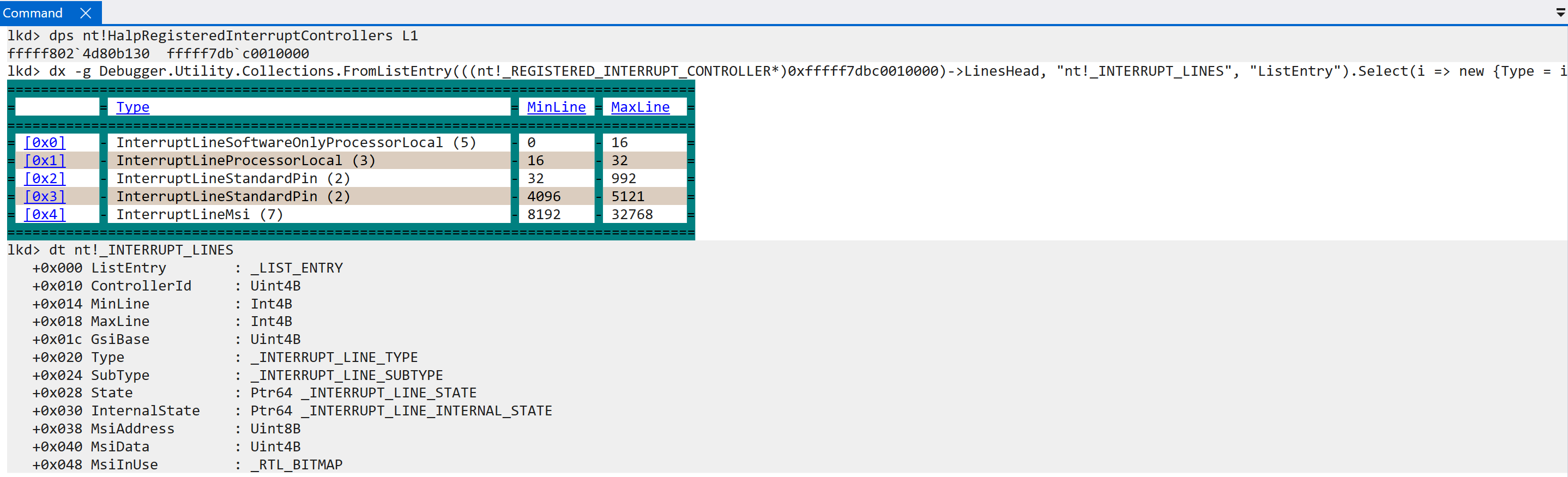This screenshot has width=1568, height=477.
Task: Sort by the MinLine column header
Action: (556, 107)
